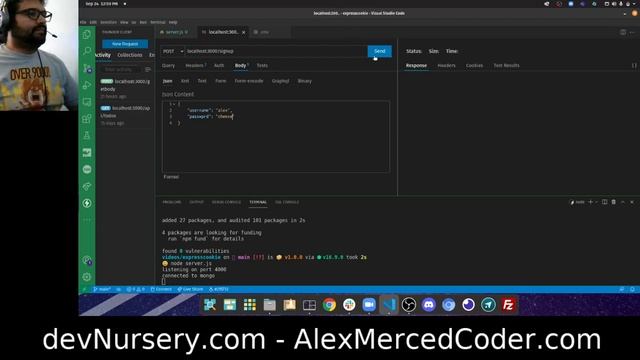This screenshot has width=640, height=360.
Task: Open the Explorer view in the activity bar
Action: (x=87, y=34)
